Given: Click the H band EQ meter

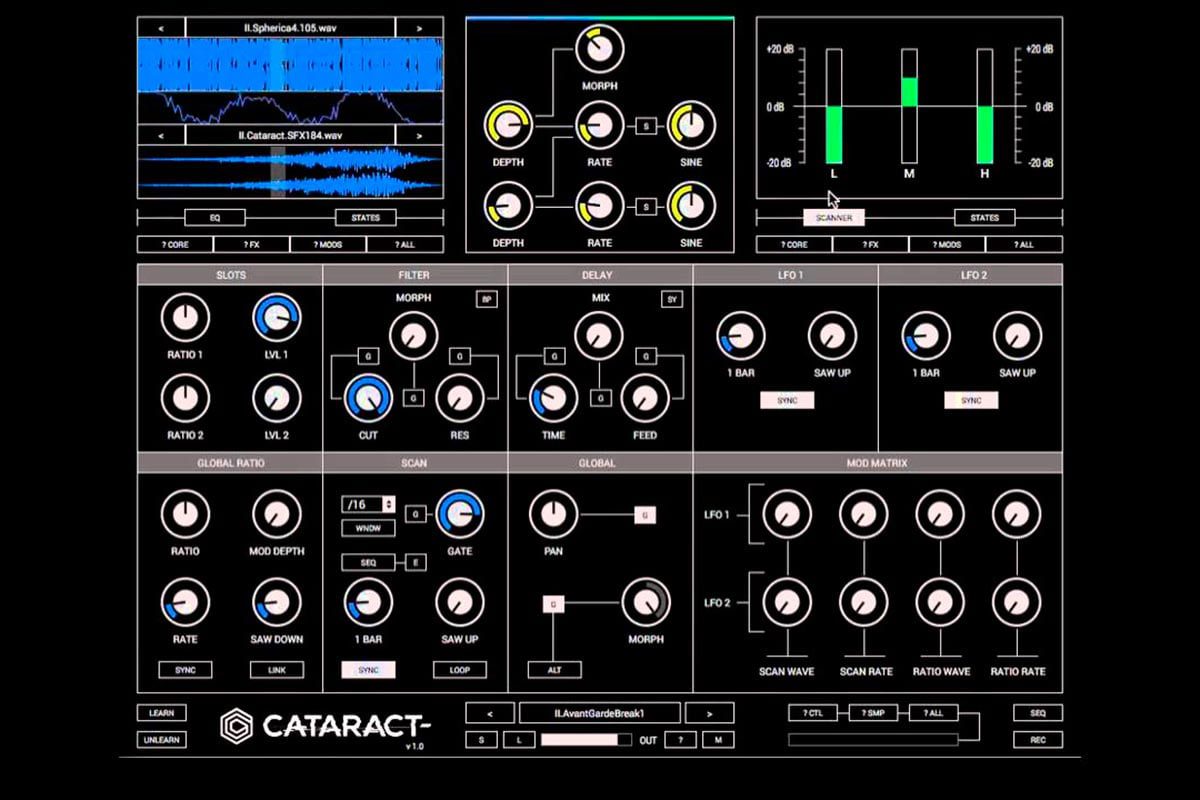Looking at the screenshot, I should pyautogui.click(x=985, y=106).
